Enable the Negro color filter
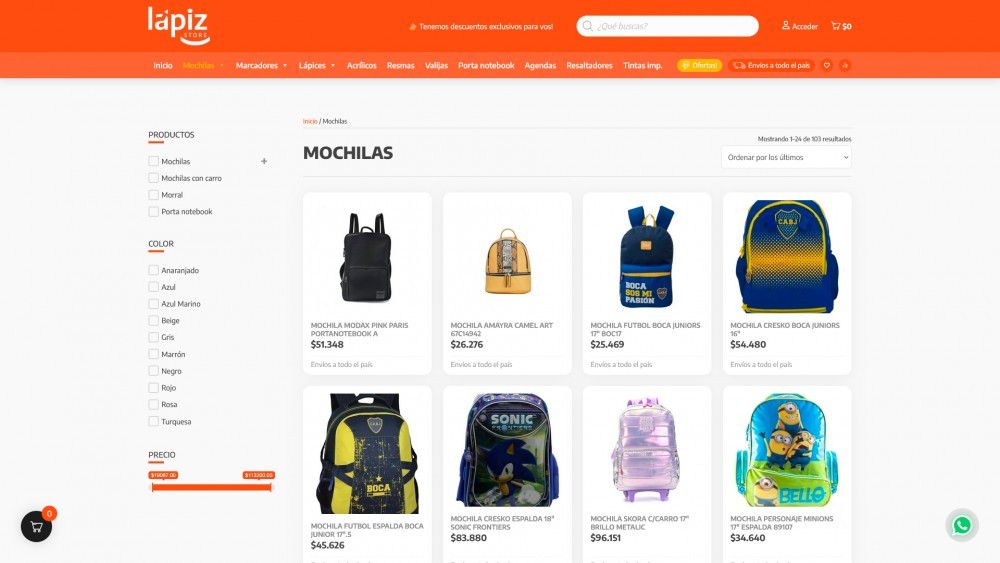Screen dimensions: 1000x563 coord(154,370)
